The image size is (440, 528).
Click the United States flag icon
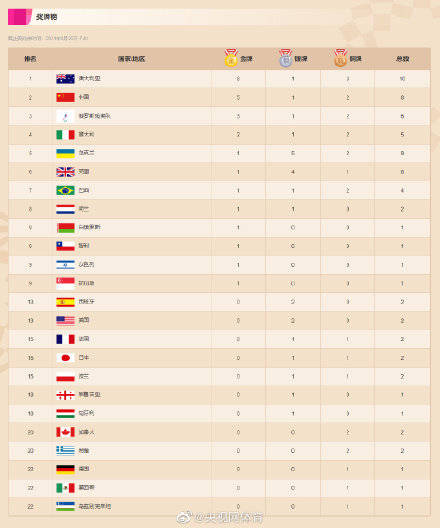tap(65, 320)
